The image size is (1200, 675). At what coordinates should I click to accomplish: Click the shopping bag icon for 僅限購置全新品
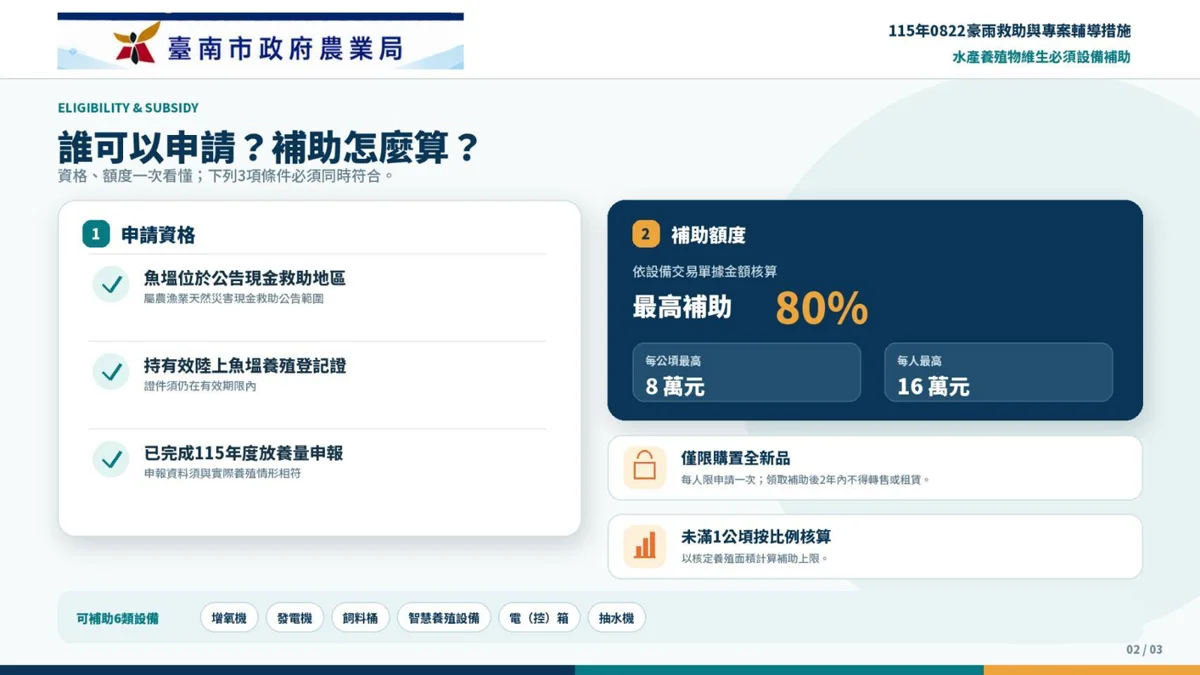click(644, 467)
